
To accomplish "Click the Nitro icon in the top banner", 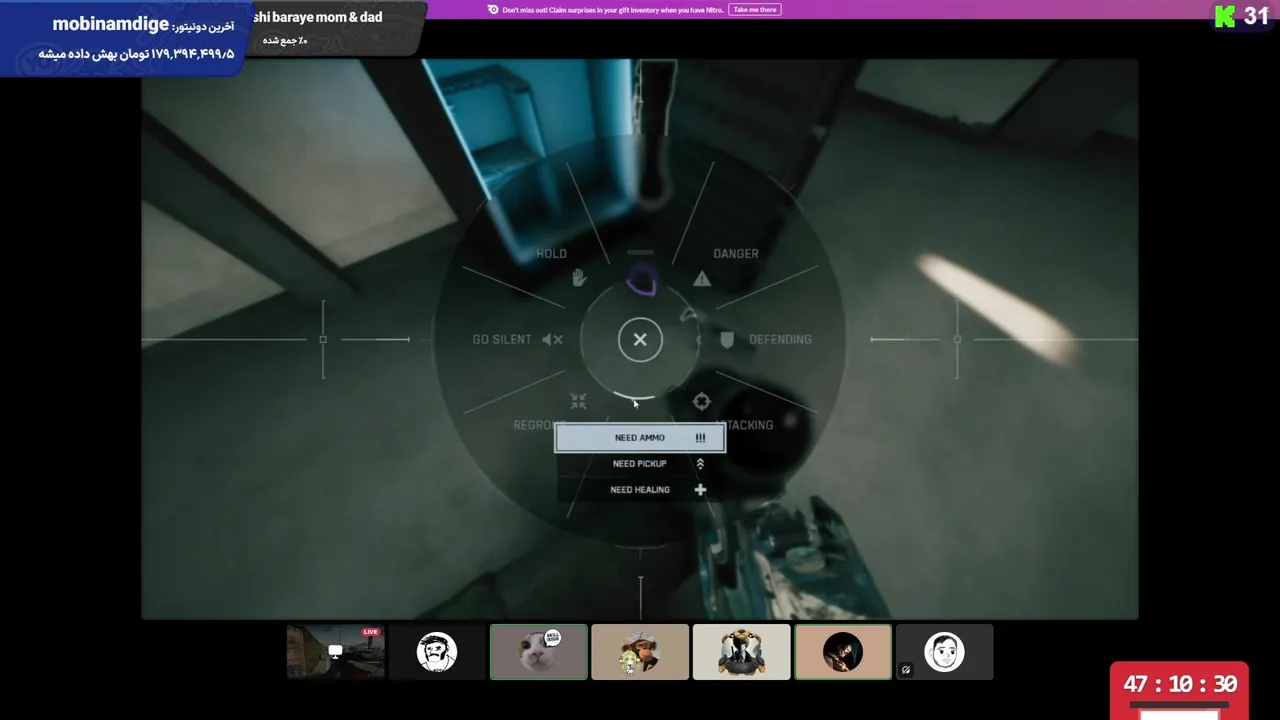I will (x=493, y=10).
